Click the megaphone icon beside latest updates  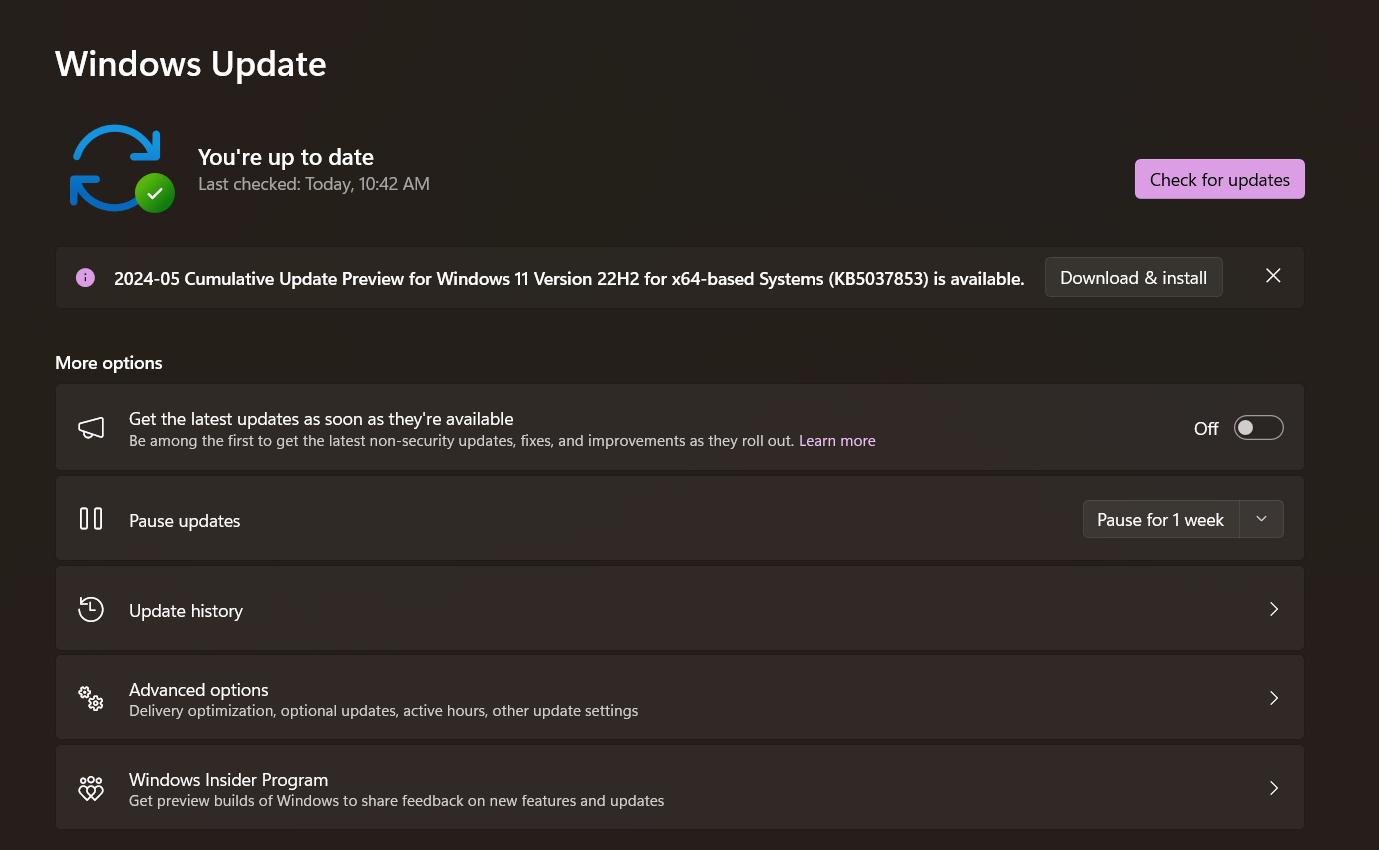click(91, 428)
